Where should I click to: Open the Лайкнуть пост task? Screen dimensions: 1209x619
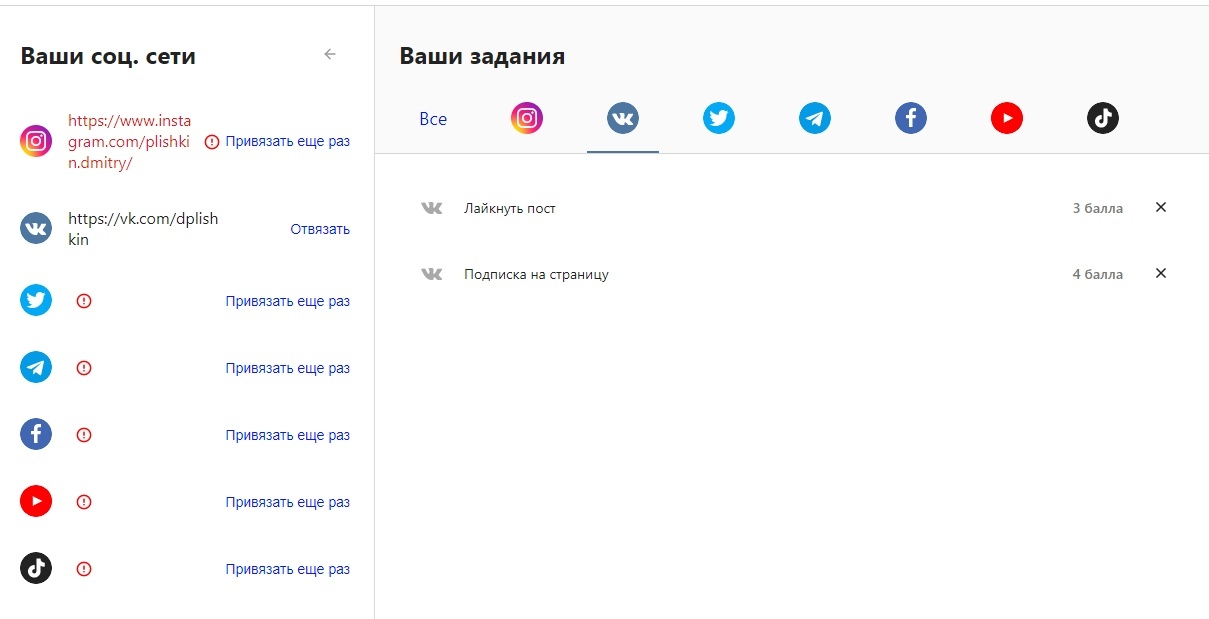click(x=510, y=209)
